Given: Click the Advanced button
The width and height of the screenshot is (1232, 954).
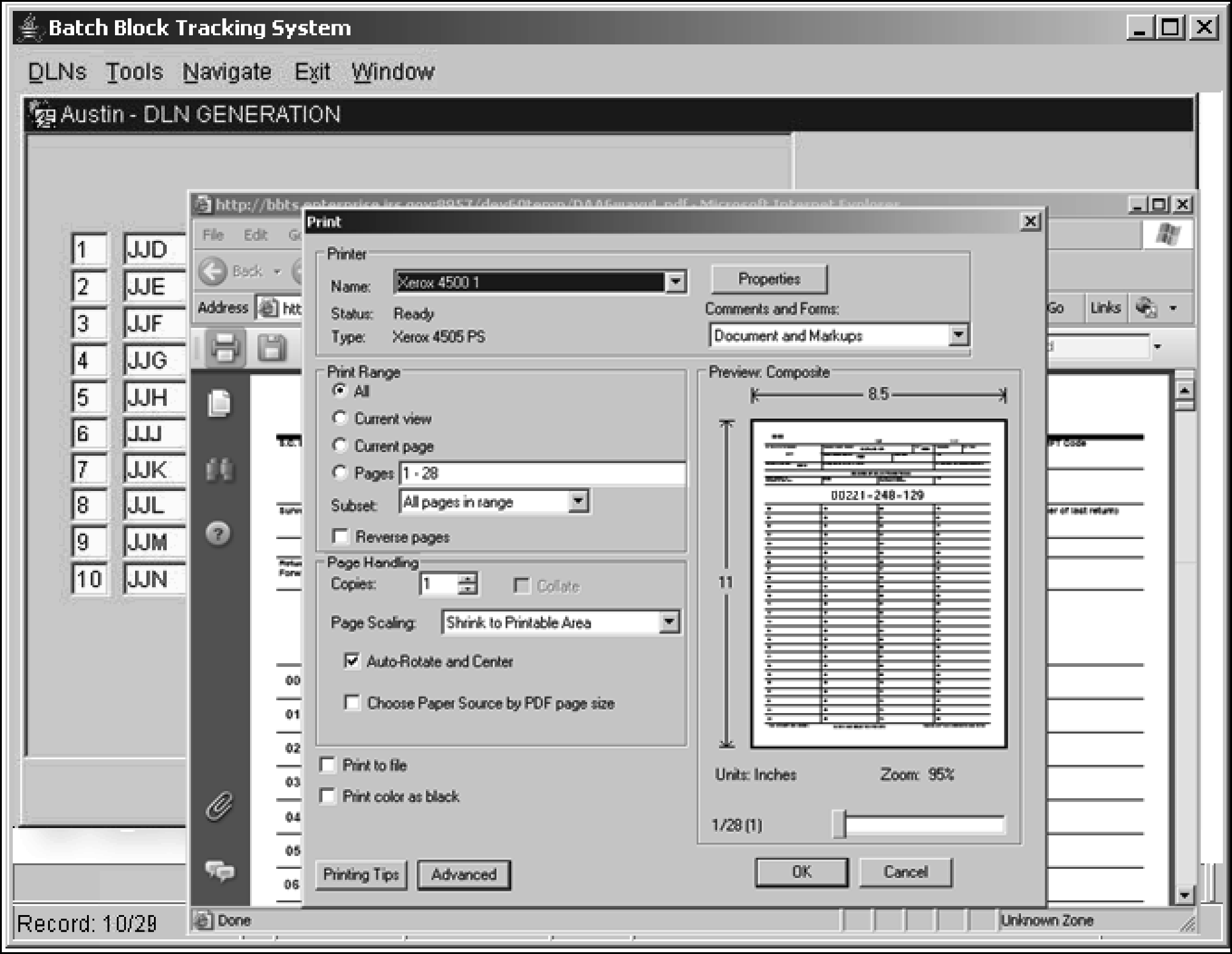Looking at the screenshot, I should (464, 874).
